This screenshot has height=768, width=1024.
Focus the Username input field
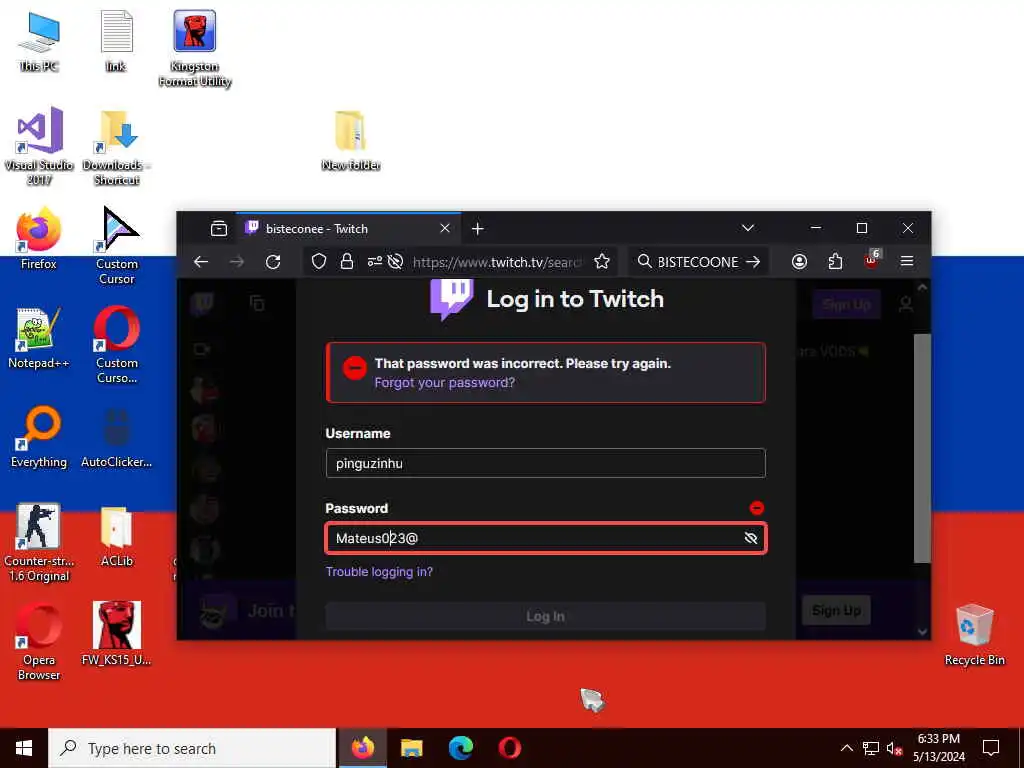pyautogui.click(x=545, y=463)
